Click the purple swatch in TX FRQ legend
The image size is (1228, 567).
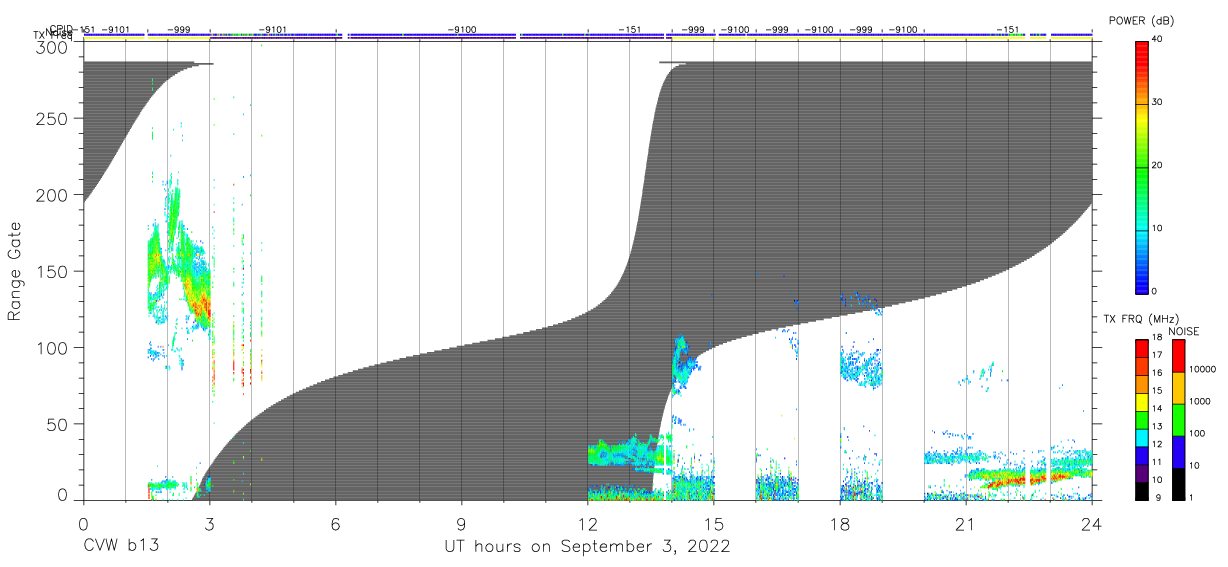(1141, 473)
